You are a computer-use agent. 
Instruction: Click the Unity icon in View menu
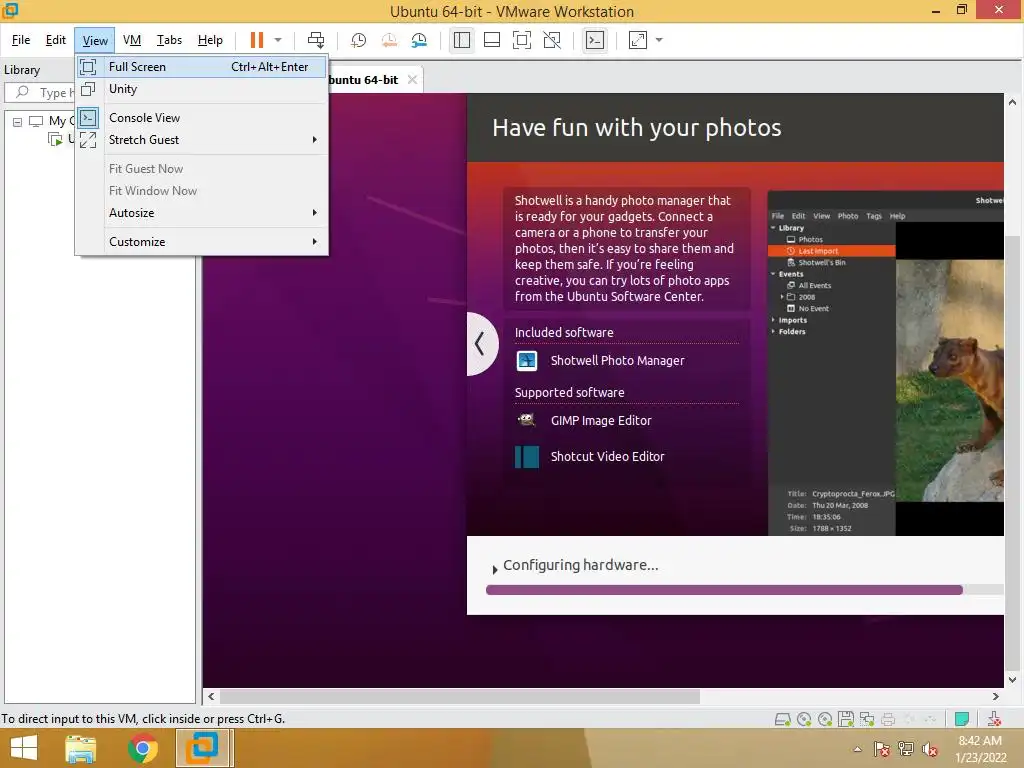tap(88, 89)
